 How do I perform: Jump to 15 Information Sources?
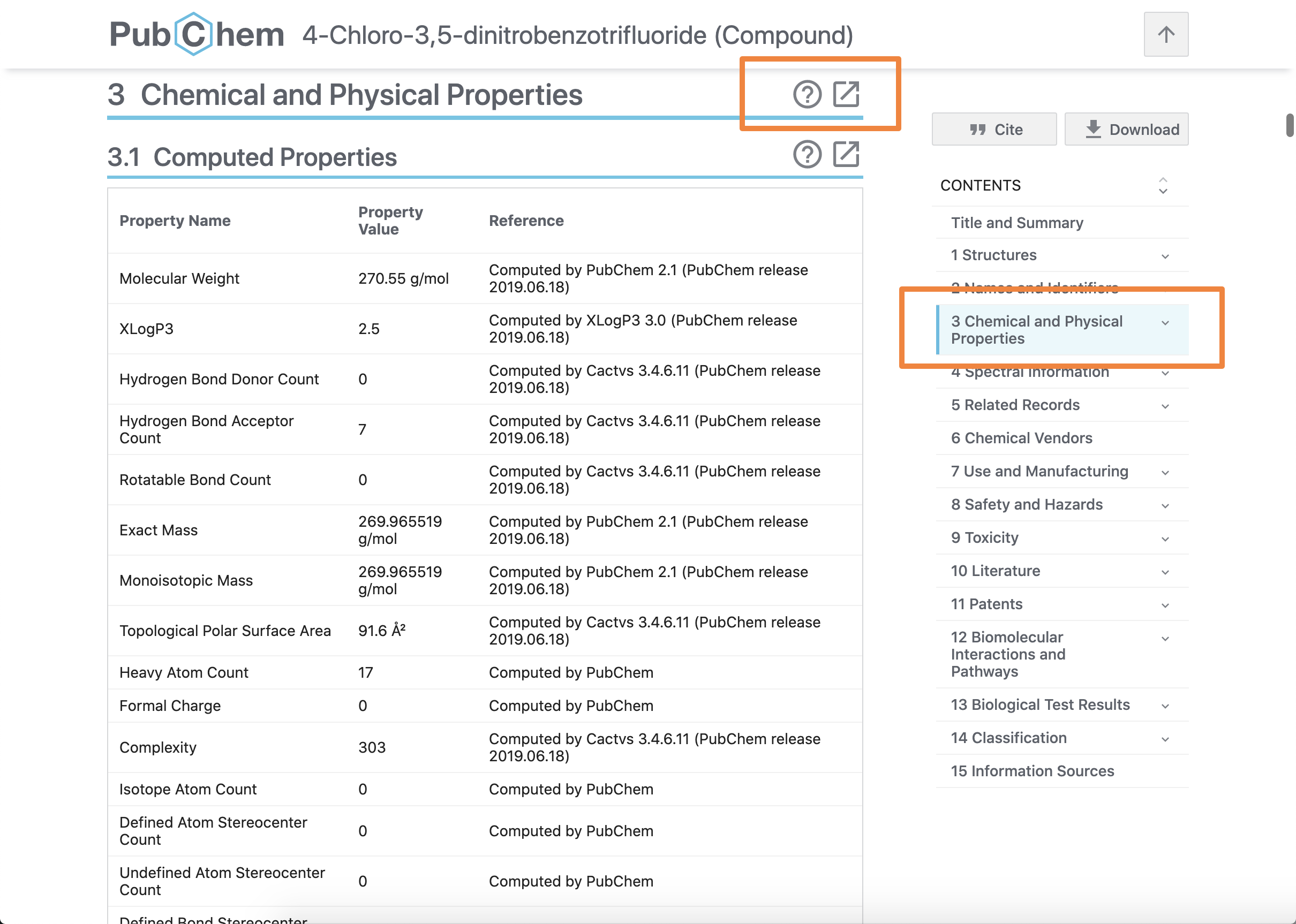1032,770
